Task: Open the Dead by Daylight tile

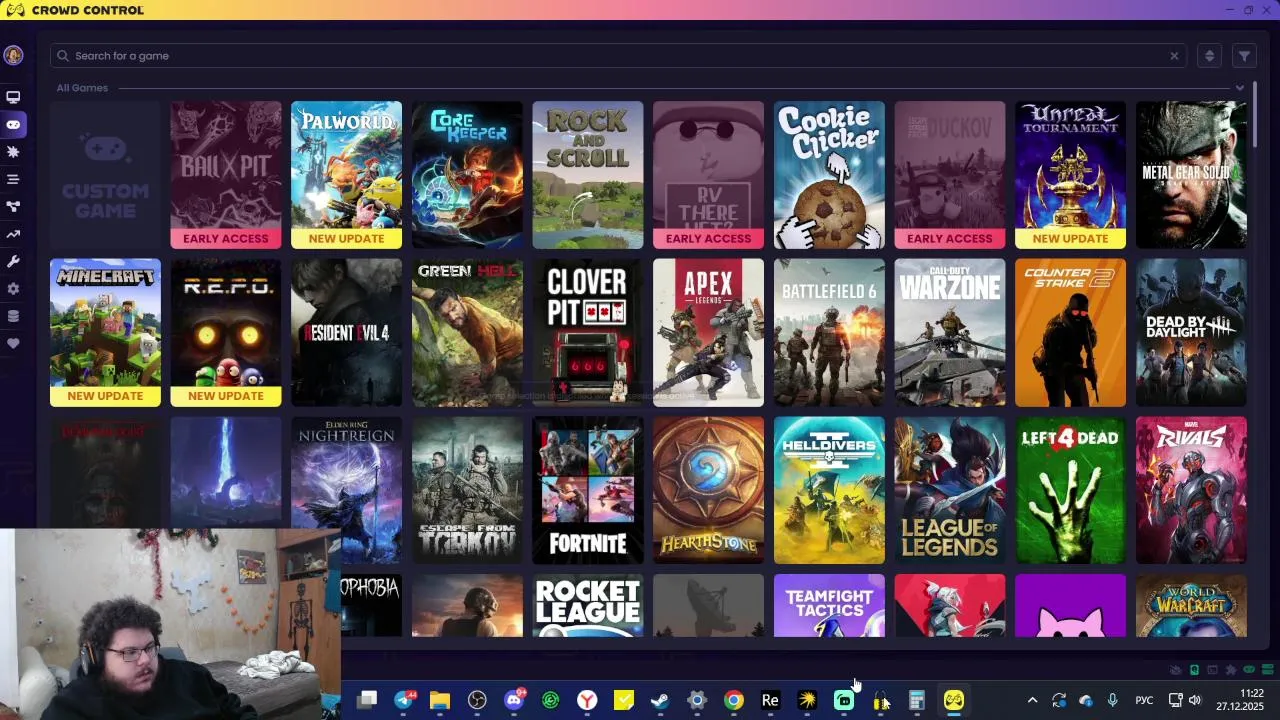Action: (1191, 333)
